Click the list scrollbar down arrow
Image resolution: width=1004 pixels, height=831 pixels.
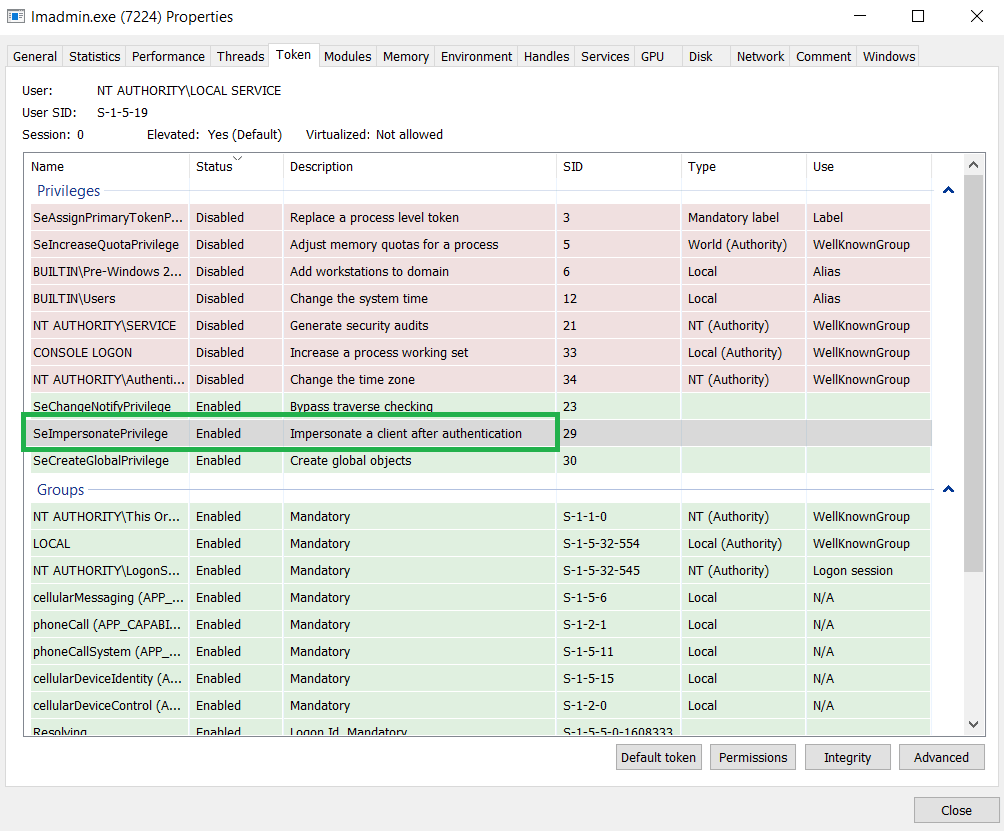pos(973,725)
